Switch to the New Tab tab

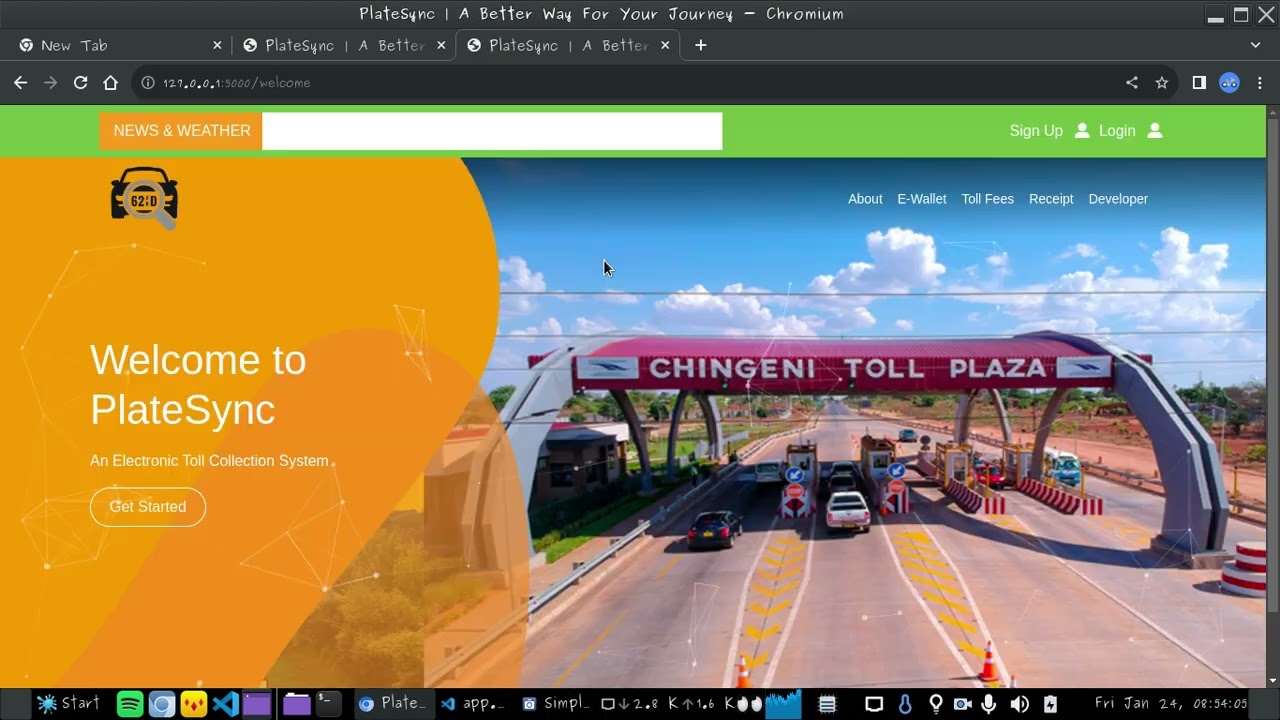(x=122, y=45)
